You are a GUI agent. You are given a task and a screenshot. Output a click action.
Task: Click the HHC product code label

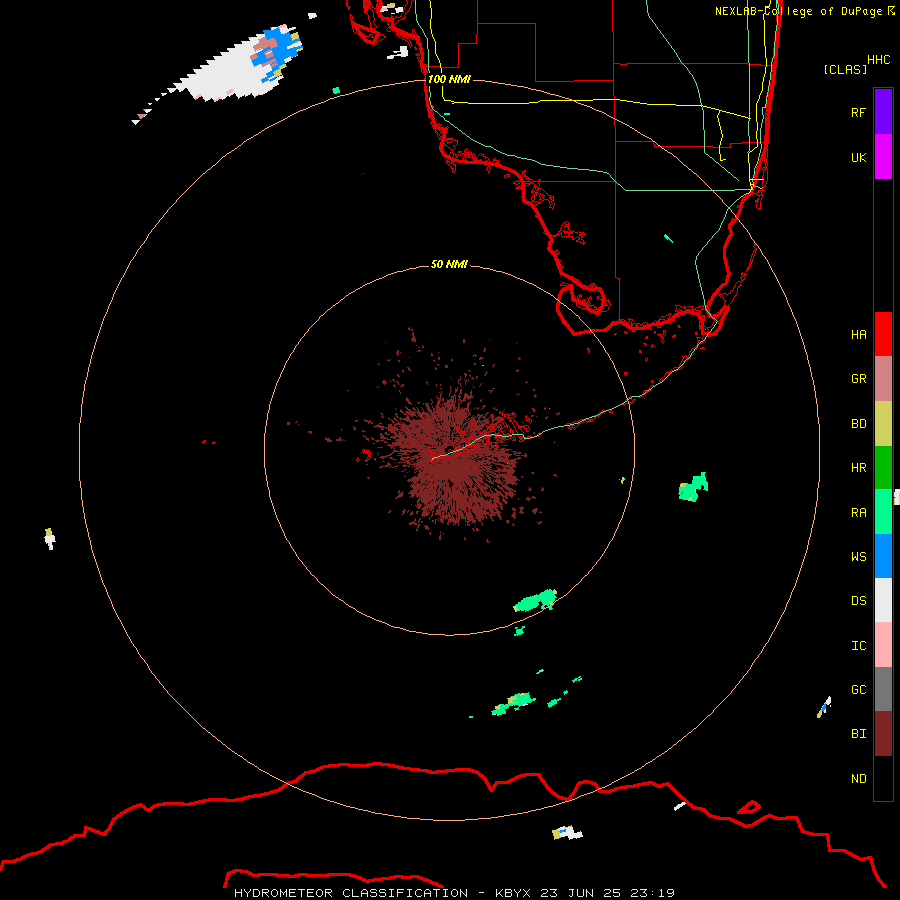[x=878, y=60]
